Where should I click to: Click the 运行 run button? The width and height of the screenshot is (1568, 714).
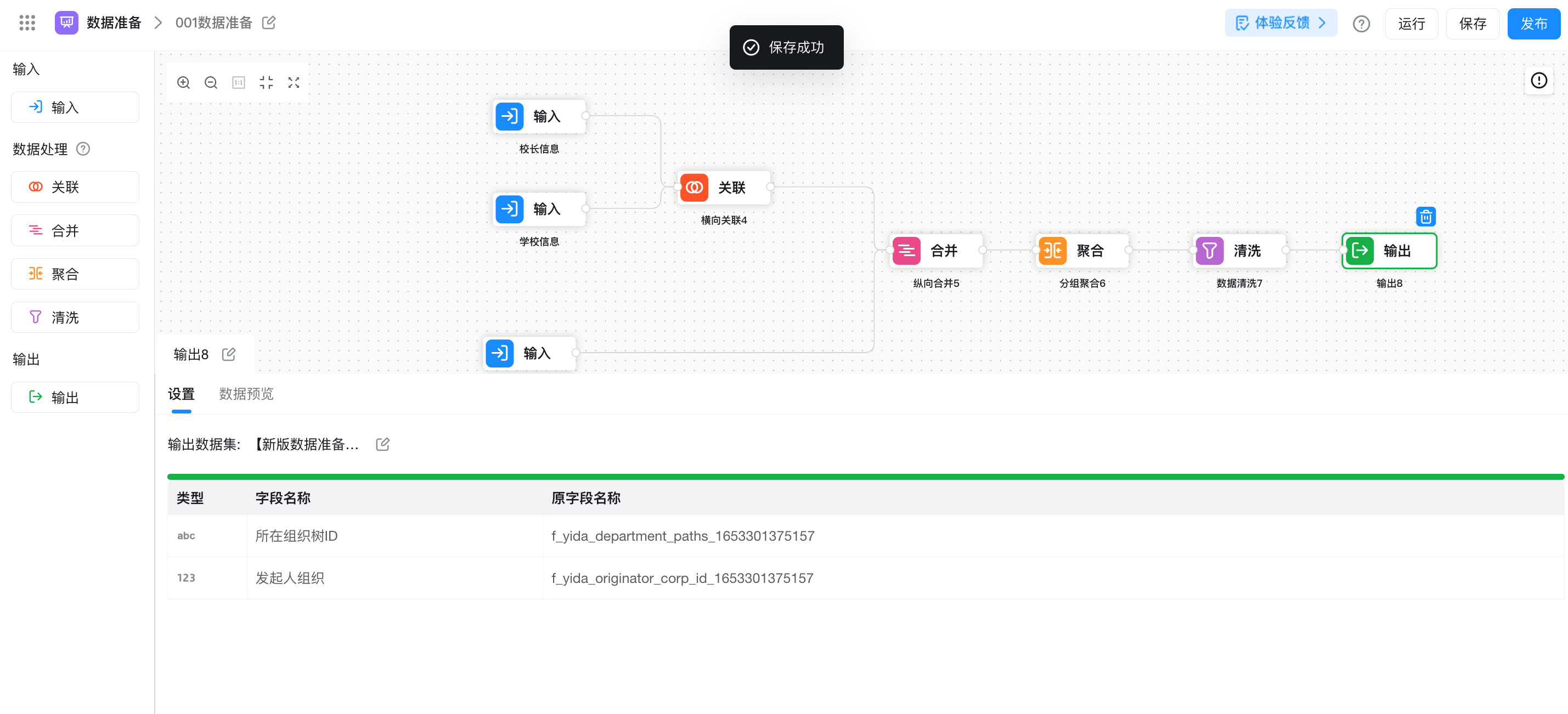pyautogui.click(x=1412, y=24)
